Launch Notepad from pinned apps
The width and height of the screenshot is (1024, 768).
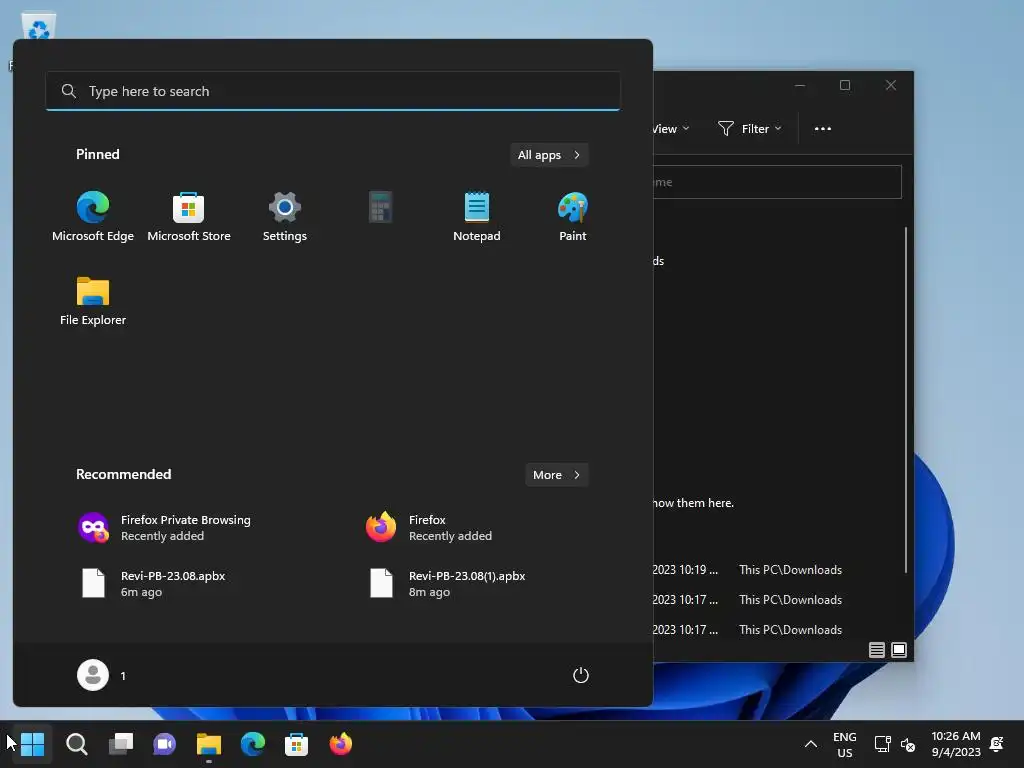point(477,217)
